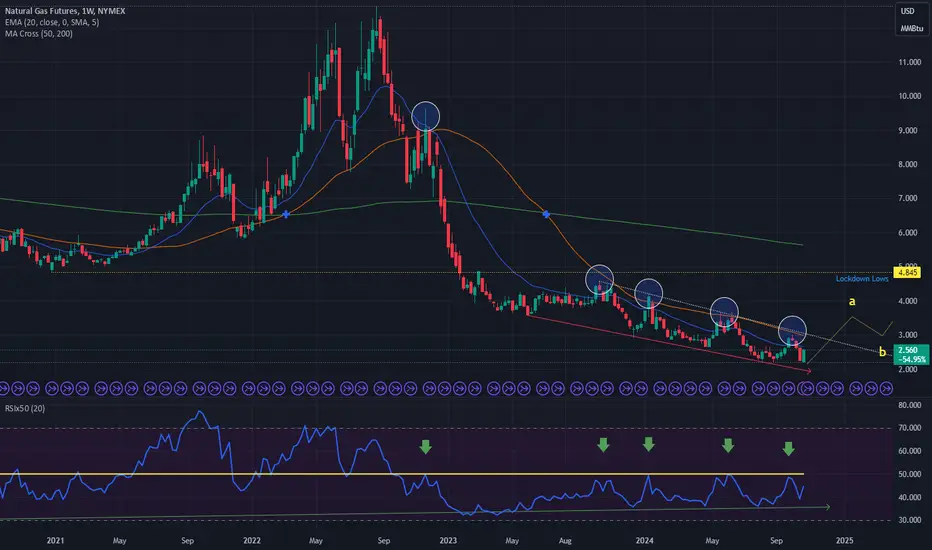Screen dimensions: 932x550
Task: Click the blue MA cross marker near 2022
Action: tap(286, 214)
